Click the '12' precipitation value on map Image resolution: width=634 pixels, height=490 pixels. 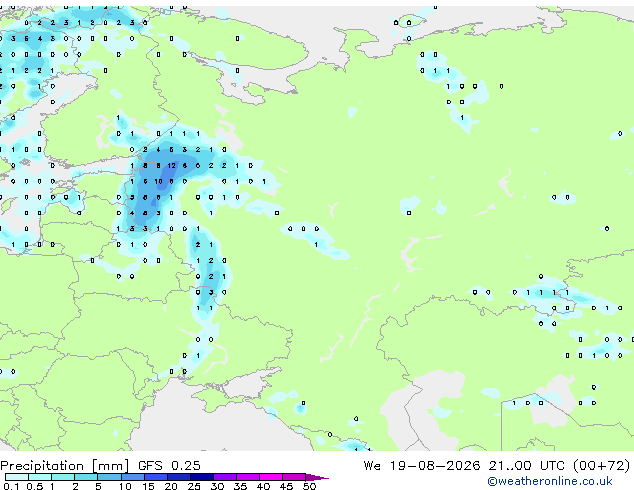tap(171, 165)
